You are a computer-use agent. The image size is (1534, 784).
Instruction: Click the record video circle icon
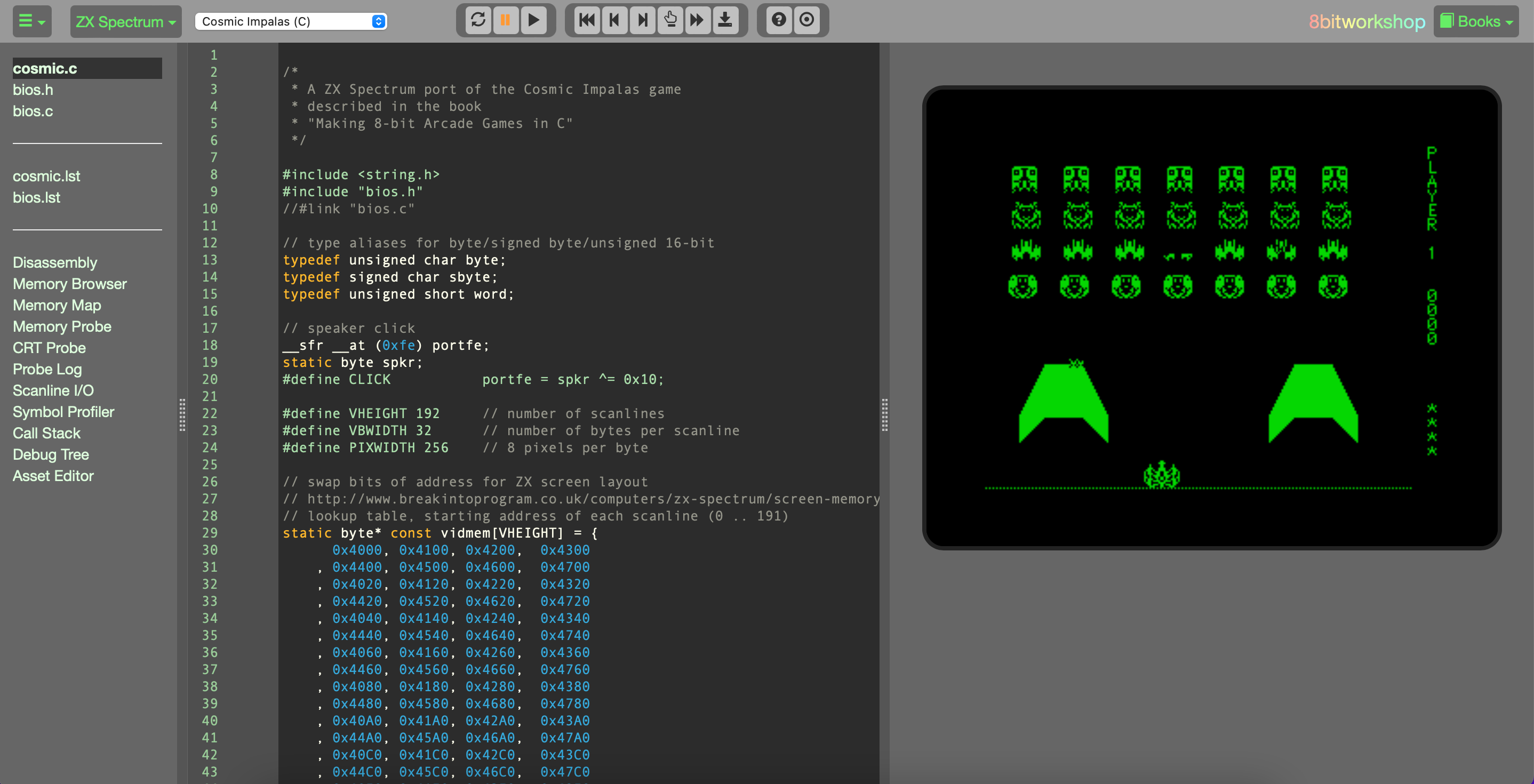(806, 20)
